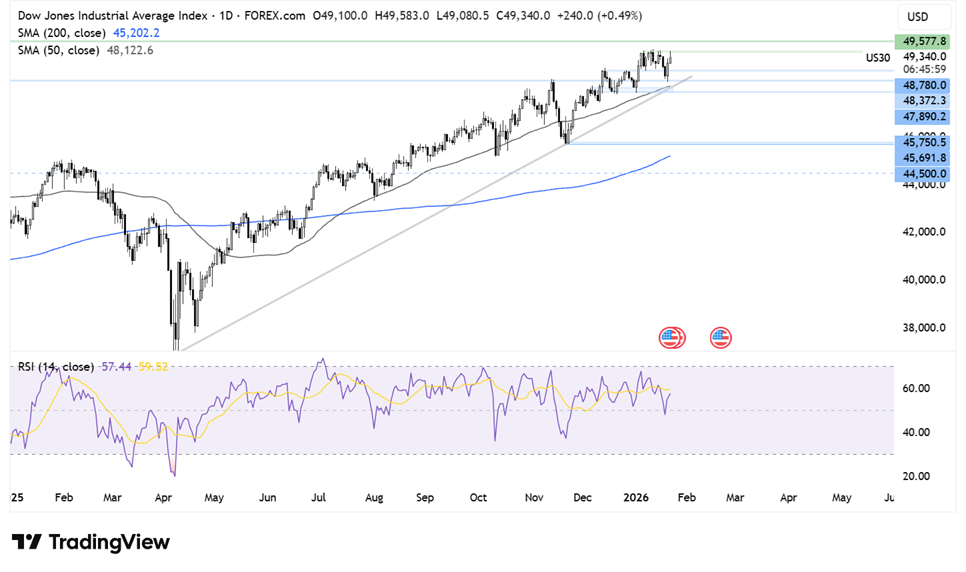Open the TradingView logo link
Viewport: 966px width, 572px height.
click(91, 542)
